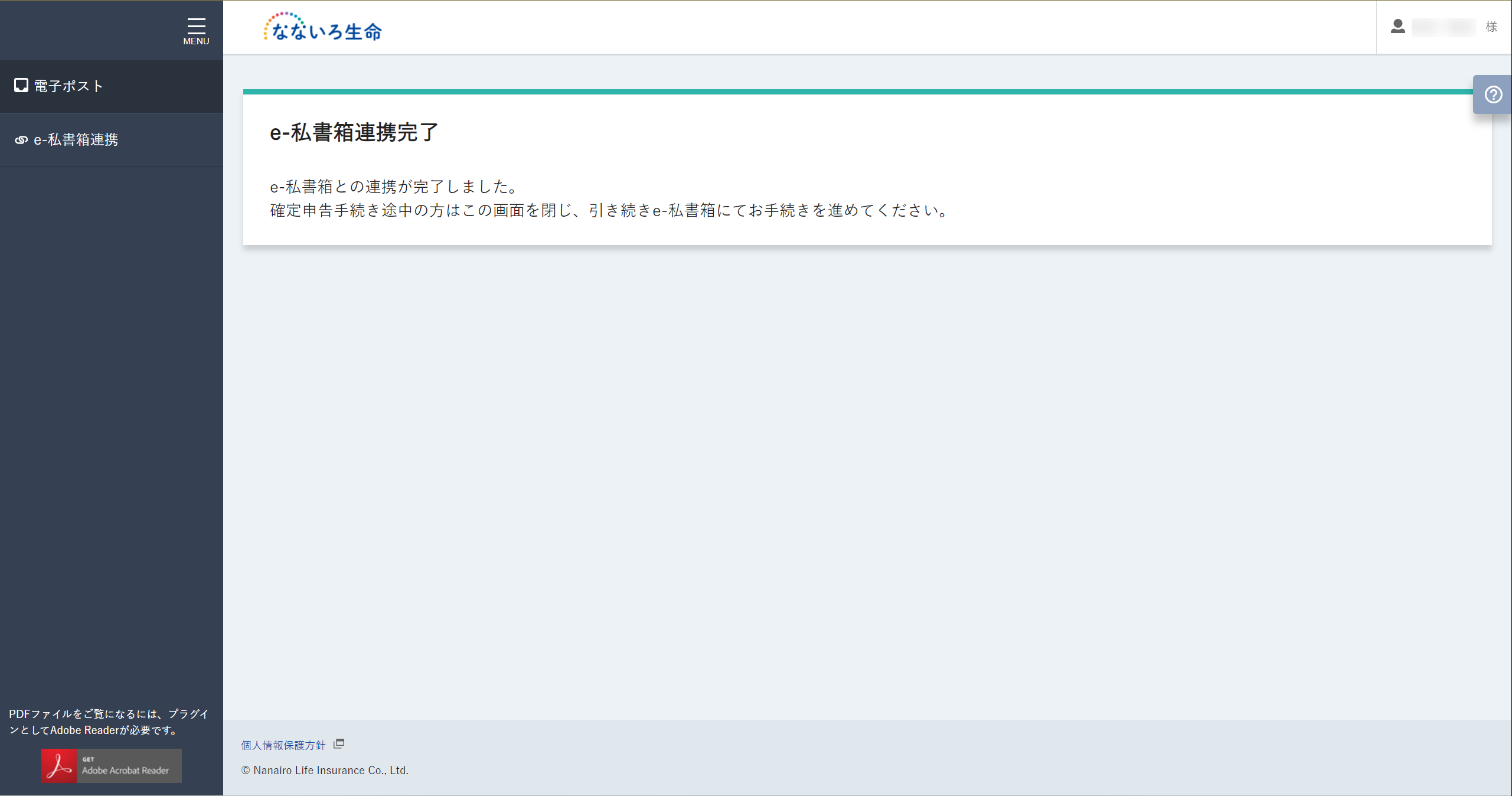Open the 個人情報保護方針 privacy policy link
Screen dimensions: 1512x796
(283, 745)
